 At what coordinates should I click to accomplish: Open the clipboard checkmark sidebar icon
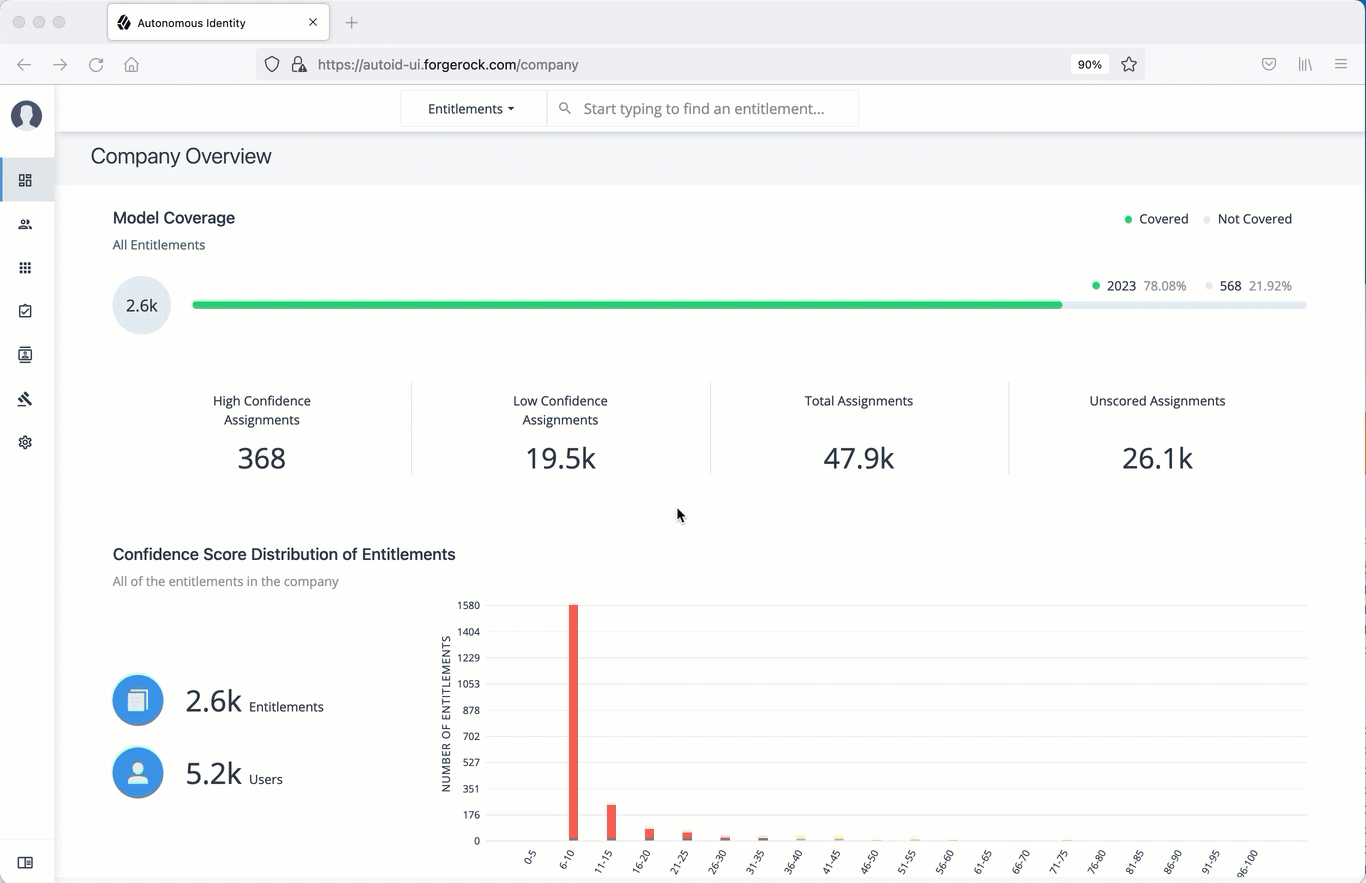point(25,311)
